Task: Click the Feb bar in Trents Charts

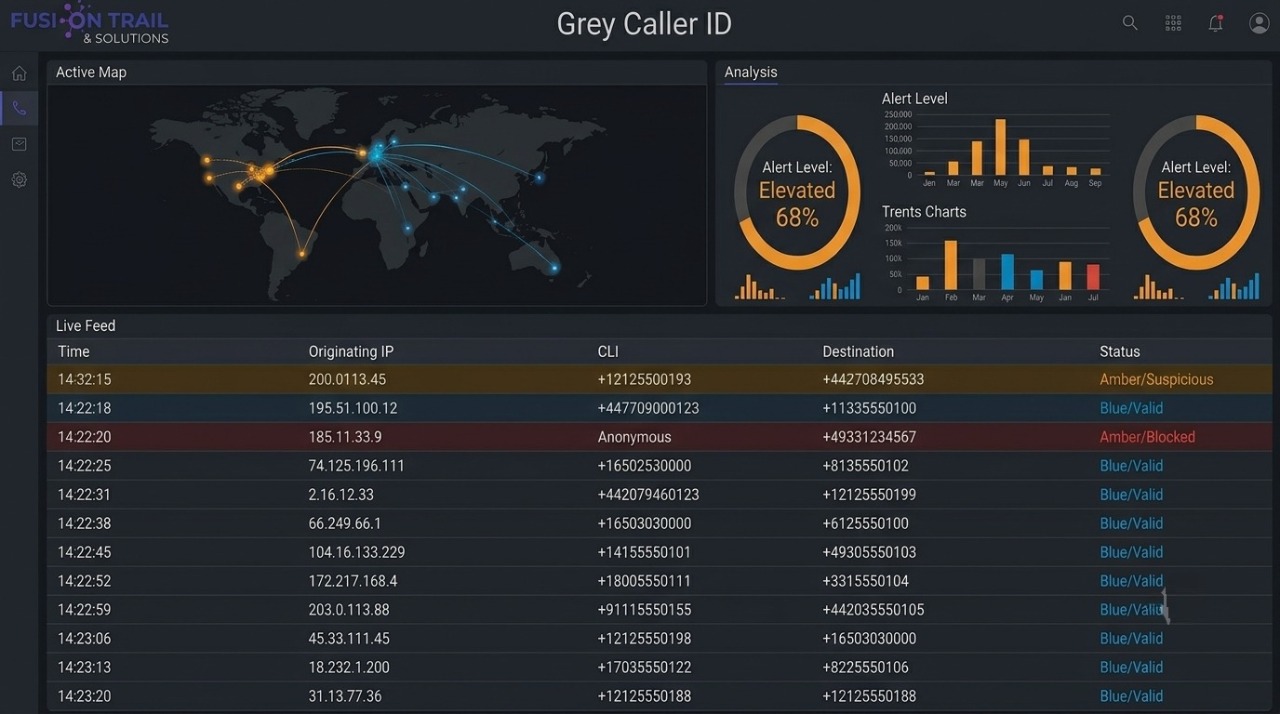Action: point(951,265)
